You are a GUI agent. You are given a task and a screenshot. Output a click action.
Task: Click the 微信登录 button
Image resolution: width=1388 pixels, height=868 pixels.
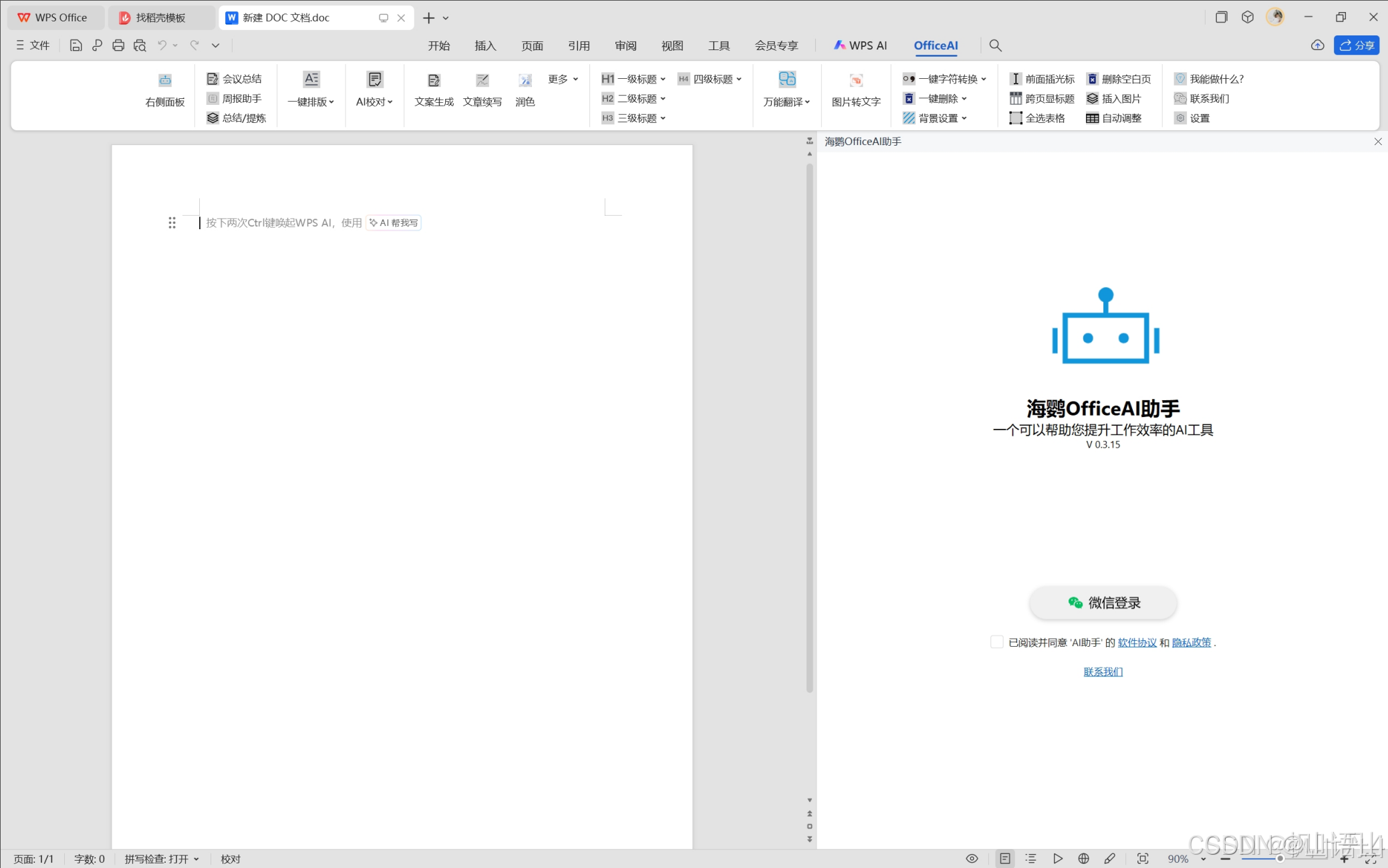coord(1103,603)
